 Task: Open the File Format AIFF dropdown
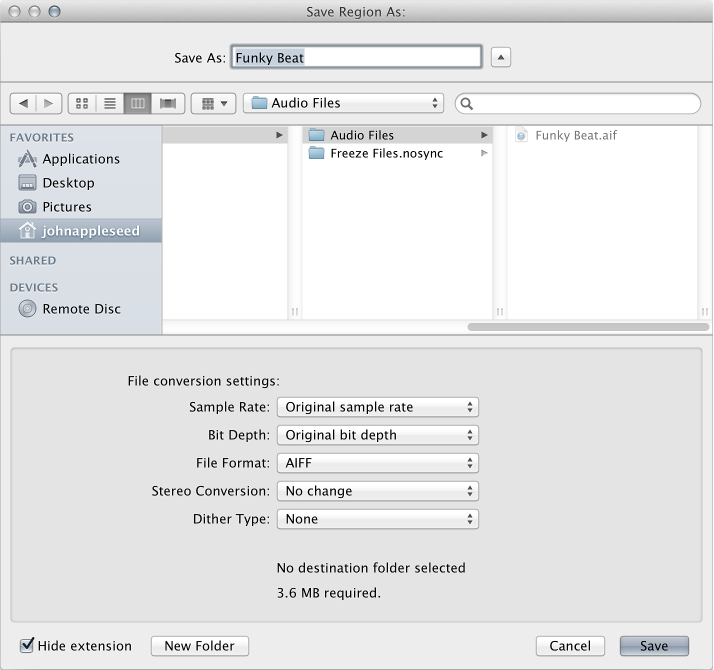click(x=378, y=463)
